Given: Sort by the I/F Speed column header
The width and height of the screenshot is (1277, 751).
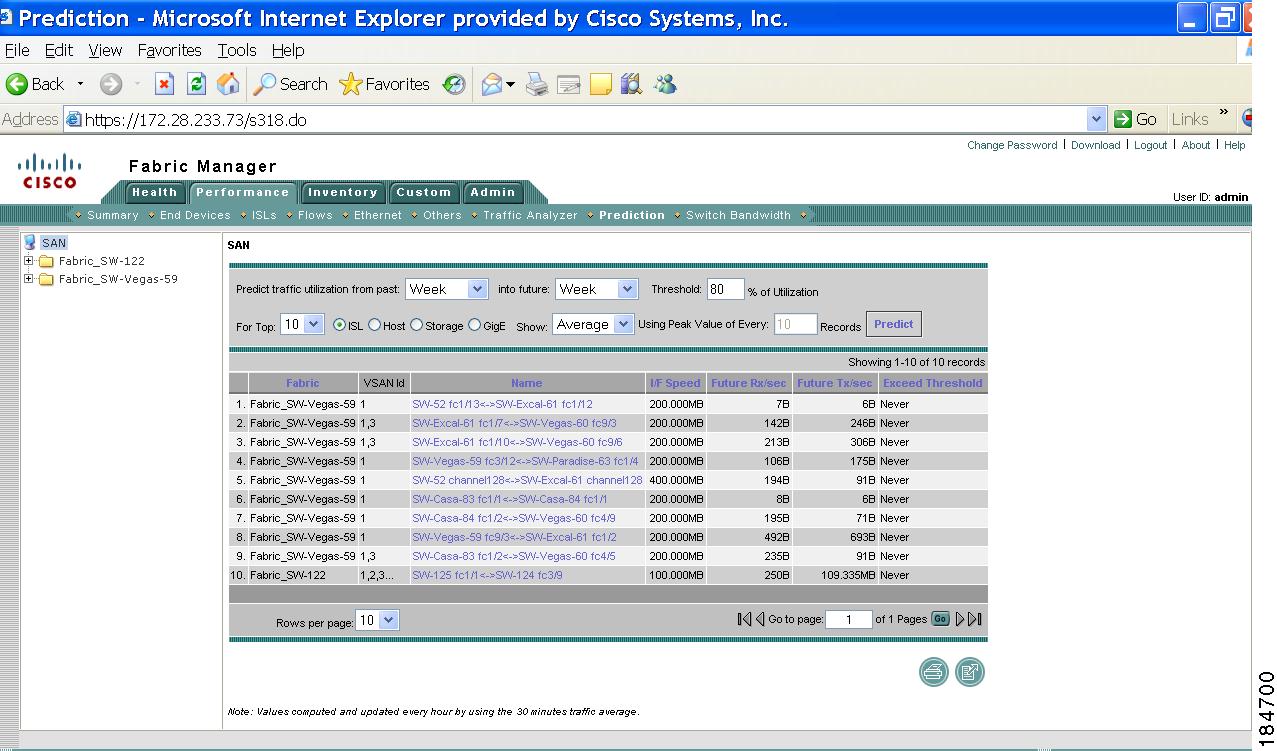Looking at the screenshot, I should [x=675, y=383].
